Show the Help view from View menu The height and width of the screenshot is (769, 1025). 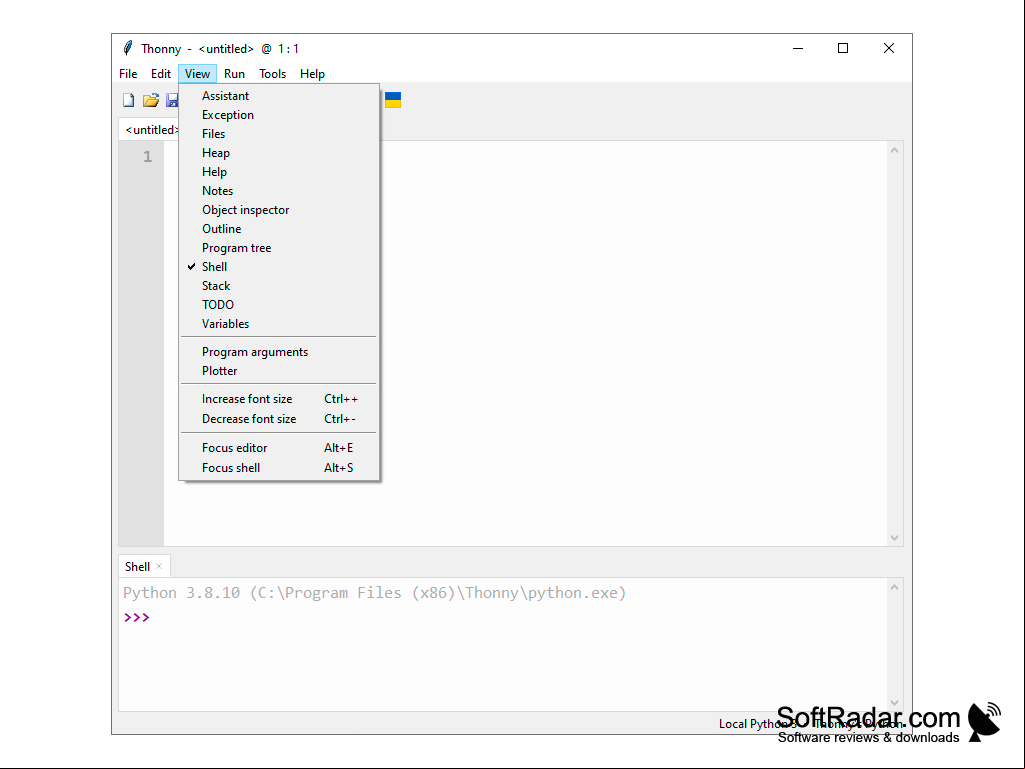click(279, 171)
